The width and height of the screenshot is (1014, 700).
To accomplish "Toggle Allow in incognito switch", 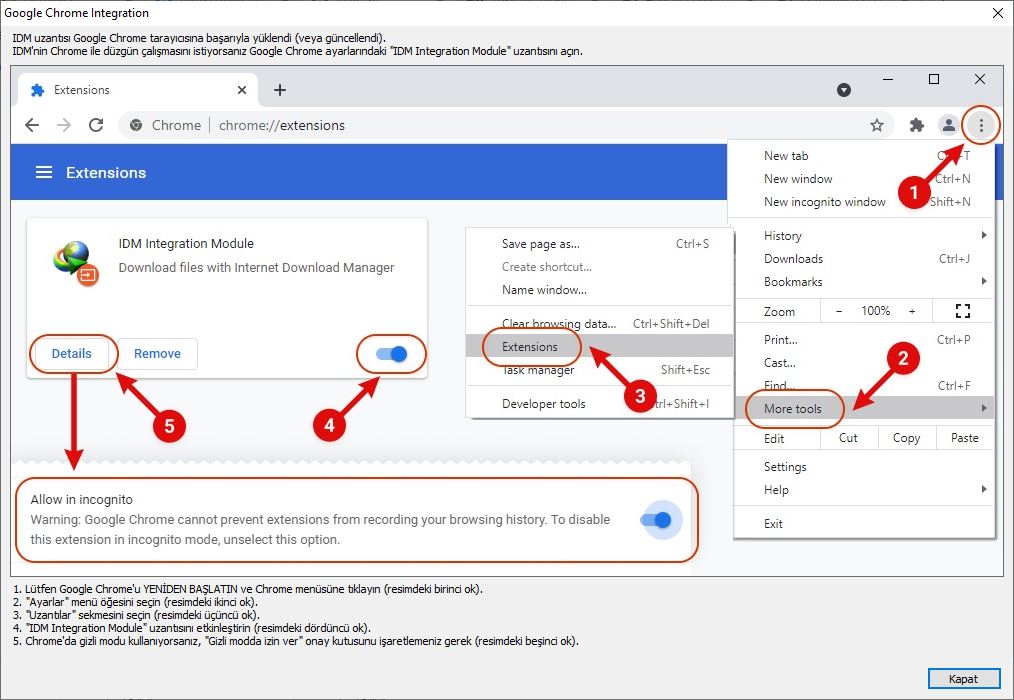I will click(656, 520).
